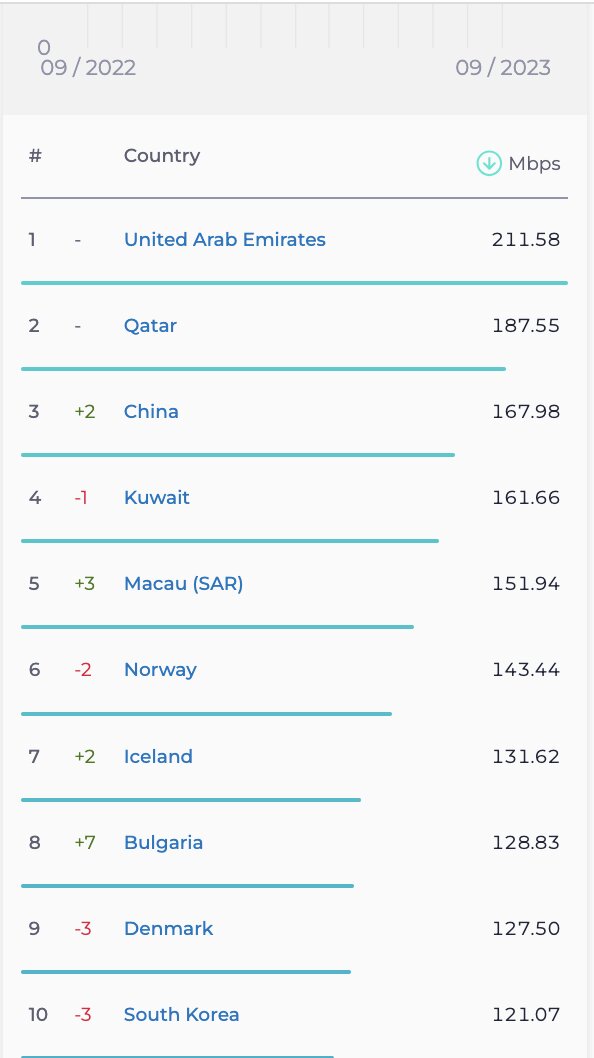
Task: Click Bulgaria's +7 rank change indicator
Action: click(84, 843)
